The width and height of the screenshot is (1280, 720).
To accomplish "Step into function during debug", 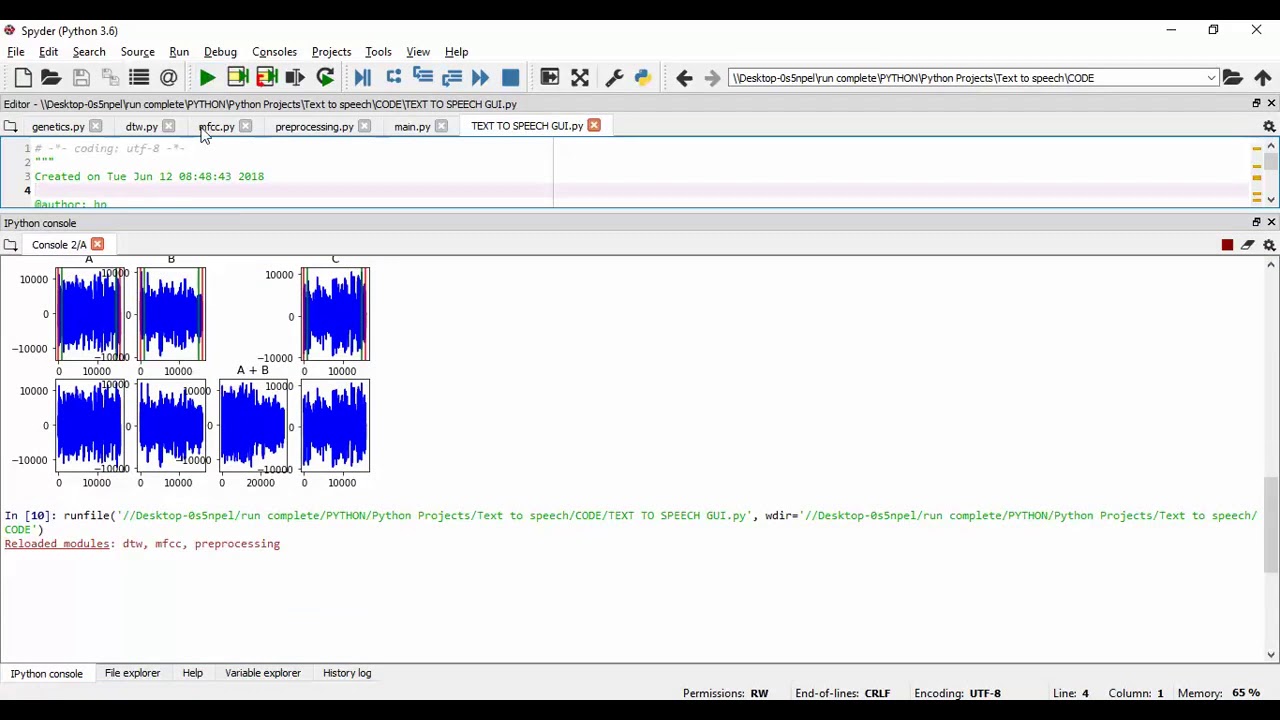I will (x=422, y=78).
